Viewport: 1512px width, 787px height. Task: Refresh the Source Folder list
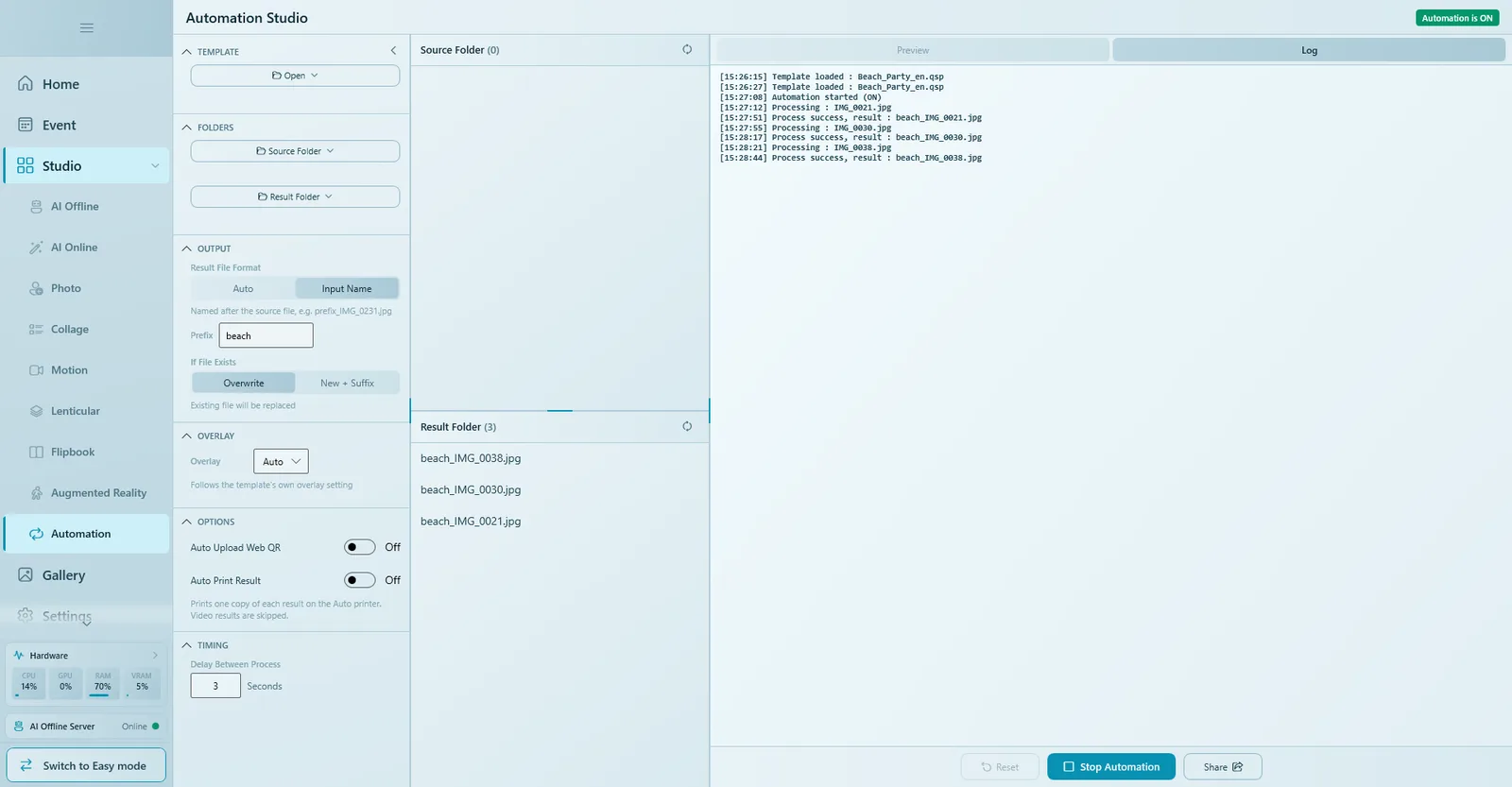point(687,49)
